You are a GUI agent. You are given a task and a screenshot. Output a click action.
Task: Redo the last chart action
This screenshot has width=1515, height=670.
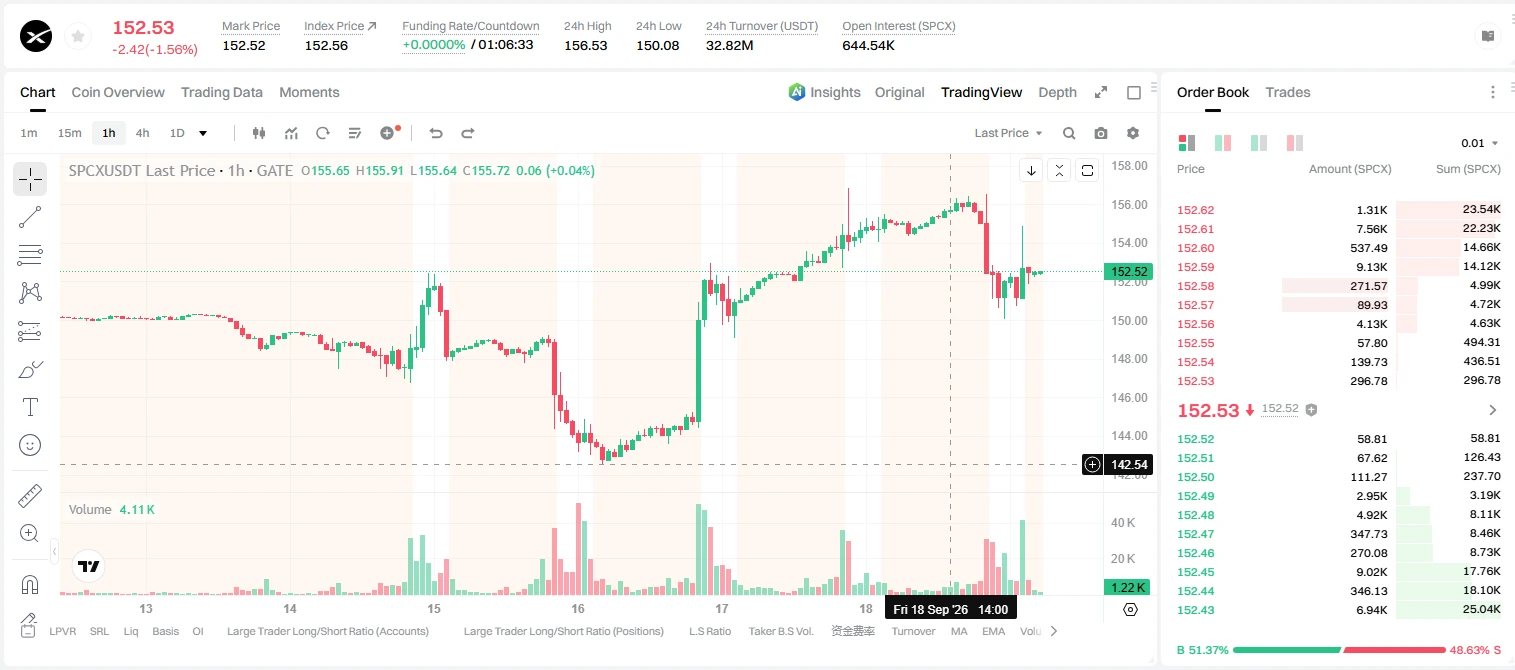[x=467, y=133]
